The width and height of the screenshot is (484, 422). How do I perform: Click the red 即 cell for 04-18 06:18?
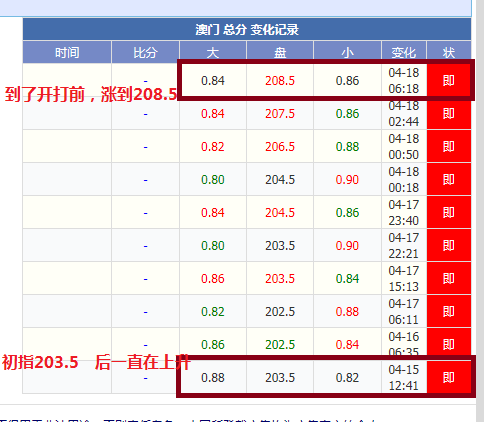click(449, 80)
